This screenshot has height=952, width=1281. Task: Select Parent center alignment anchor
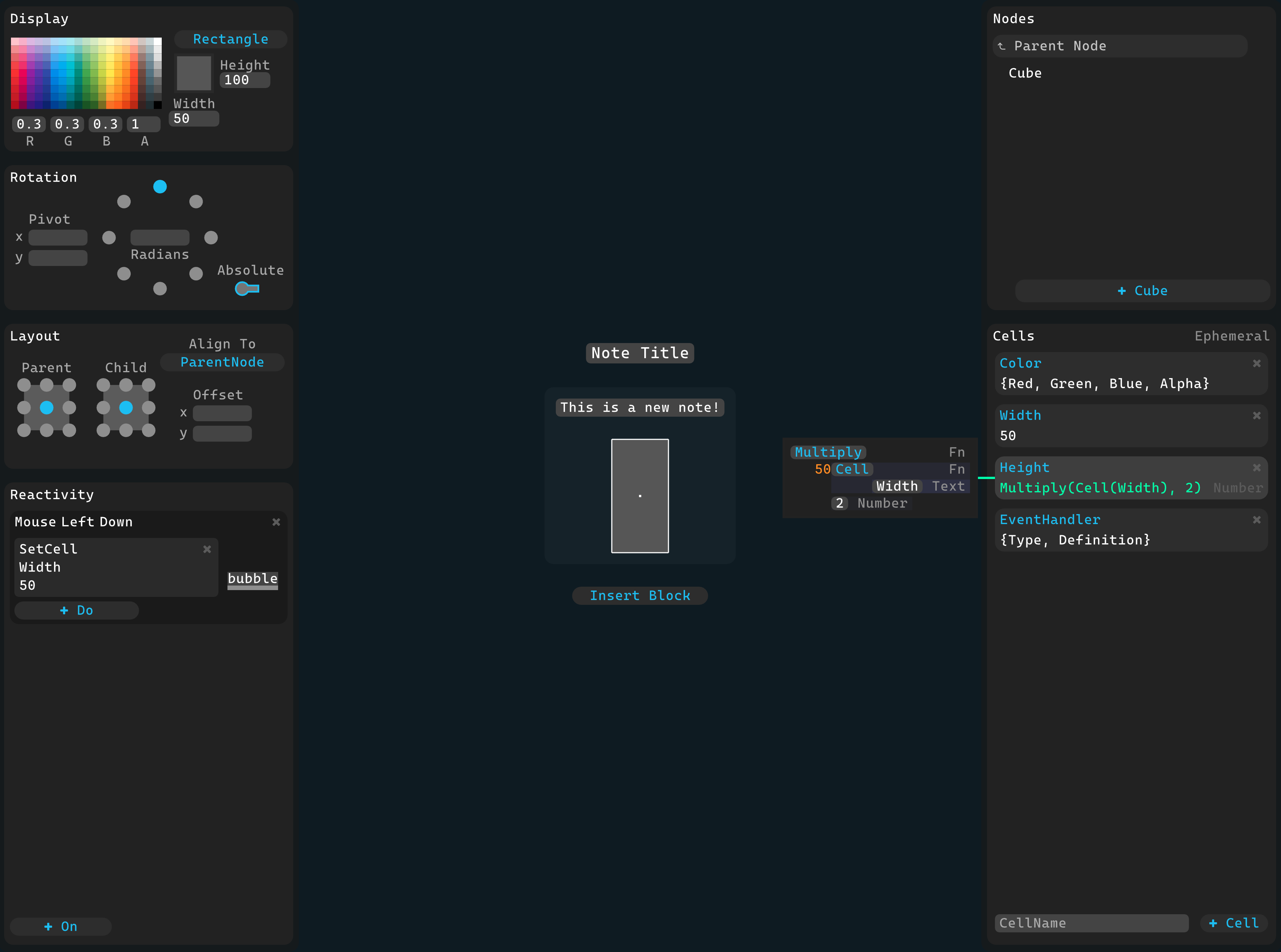[x=47, y=407]
